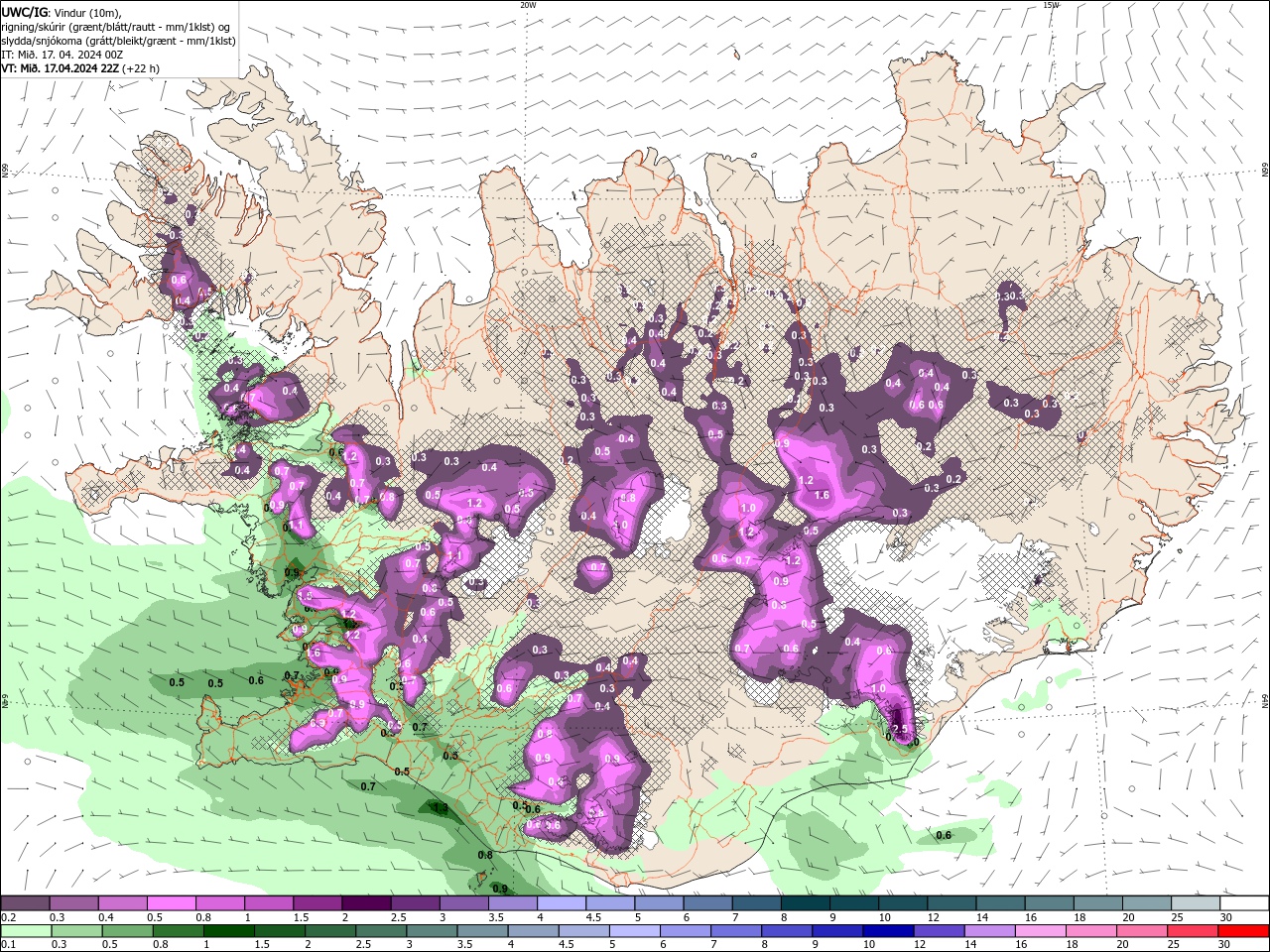Select the '30' label in the upper legend

click(x=1226, y=917)
